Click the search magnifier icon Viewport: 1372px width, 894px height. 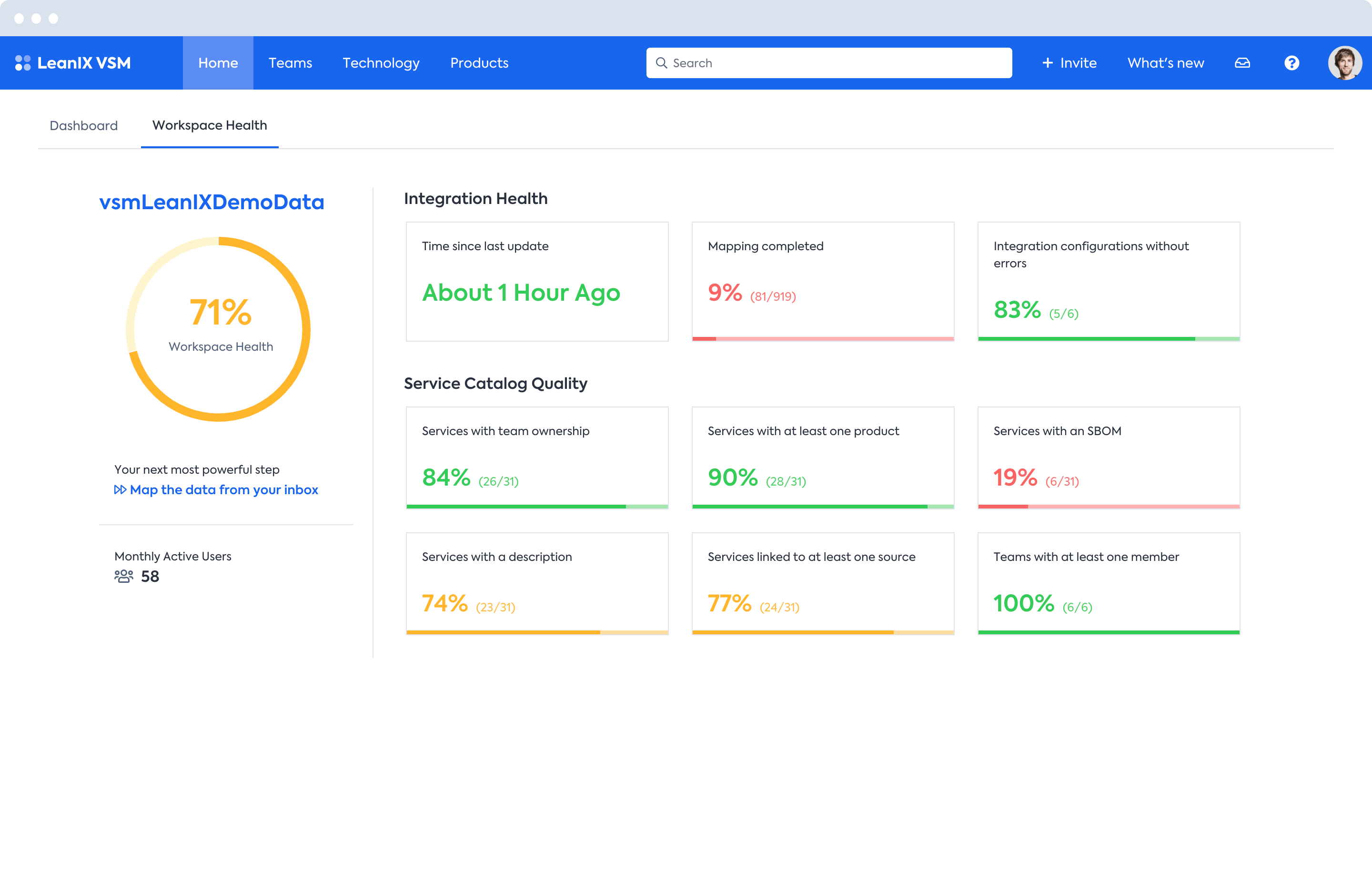[661, 63]
